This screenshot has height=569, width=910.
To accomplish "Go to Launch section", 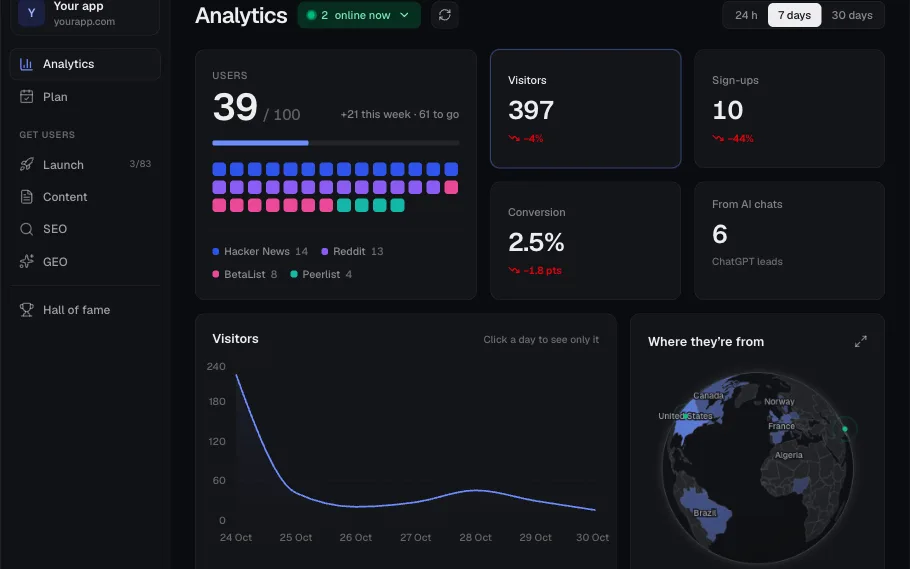I will (85, 164).
